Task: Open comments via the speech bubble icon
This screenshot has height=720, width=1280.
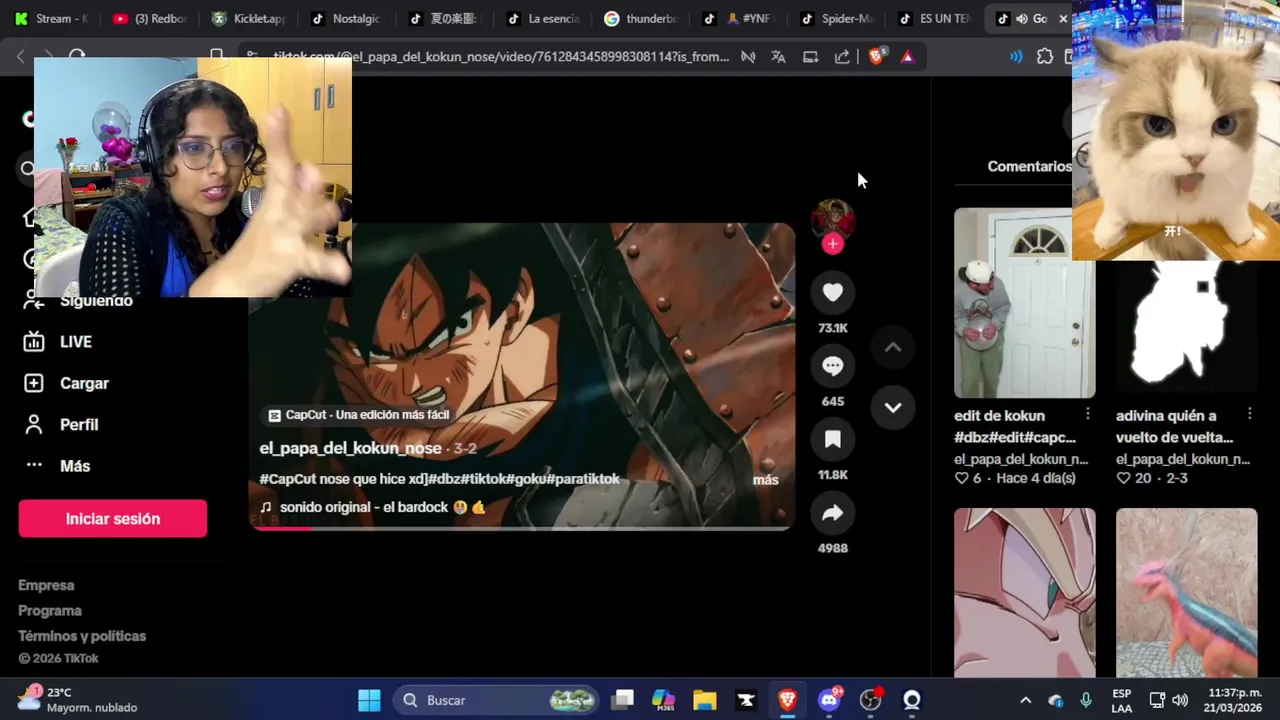Action: 833,366
